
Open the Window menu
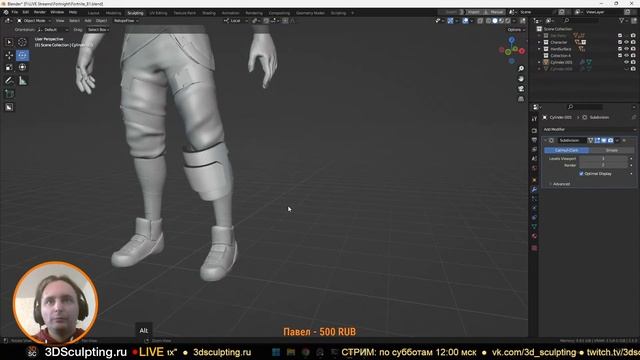pyautogui.click(x=57, y=12)
